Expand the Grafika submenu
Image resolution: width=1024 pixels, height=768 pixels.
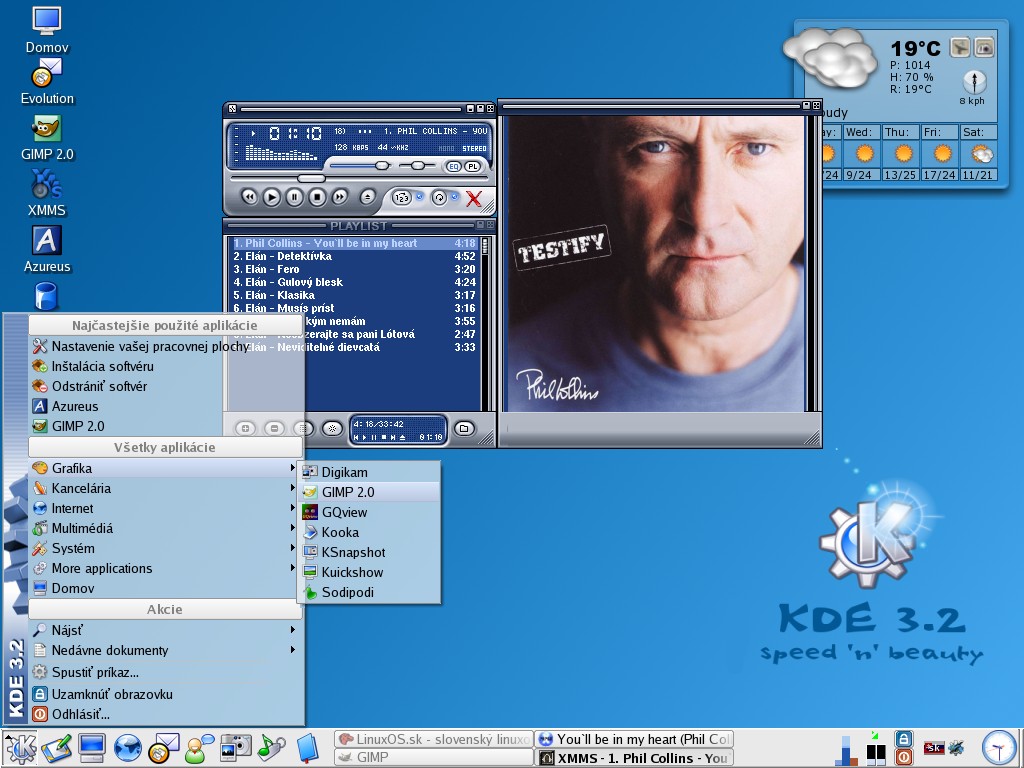(165, 468)
